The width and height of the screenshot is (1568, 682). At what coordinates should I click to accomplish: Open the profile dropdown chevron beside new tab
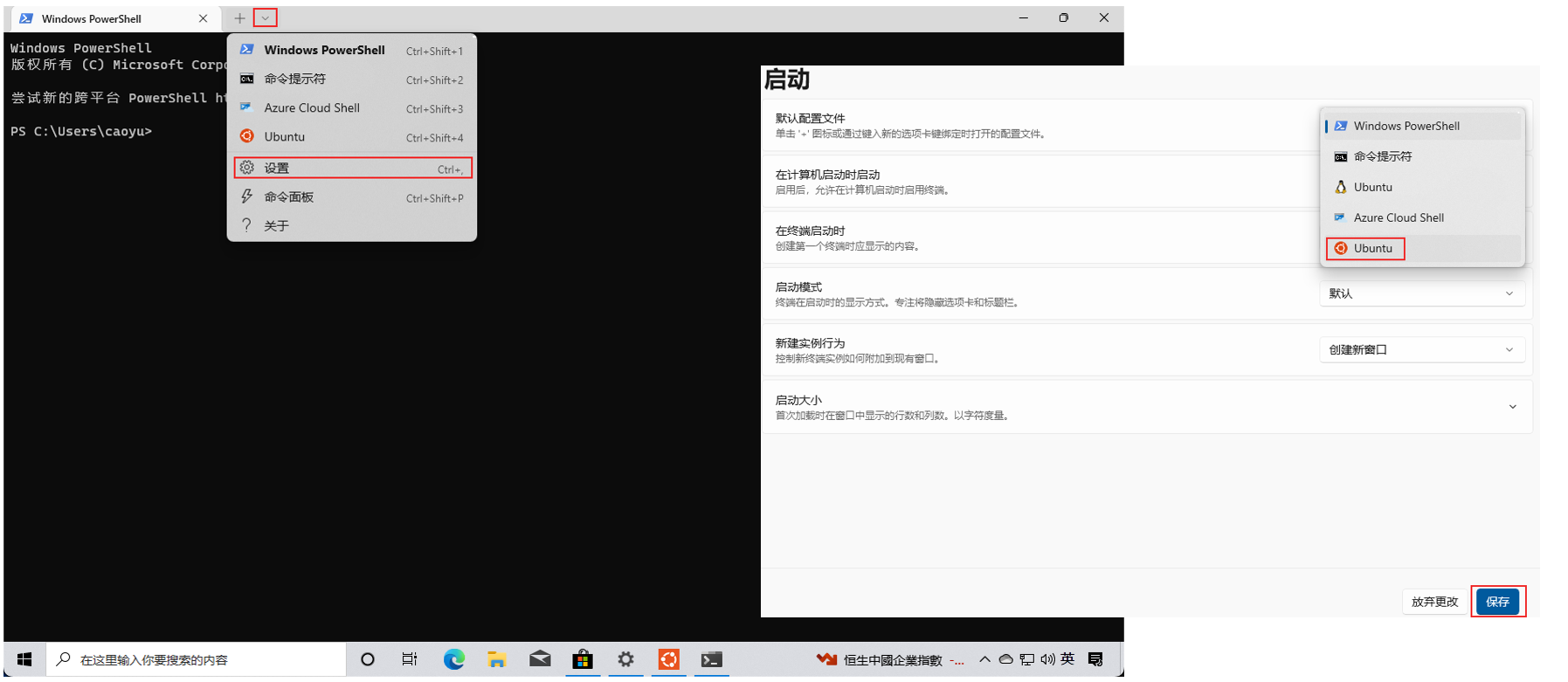click(x=266, y=18)
